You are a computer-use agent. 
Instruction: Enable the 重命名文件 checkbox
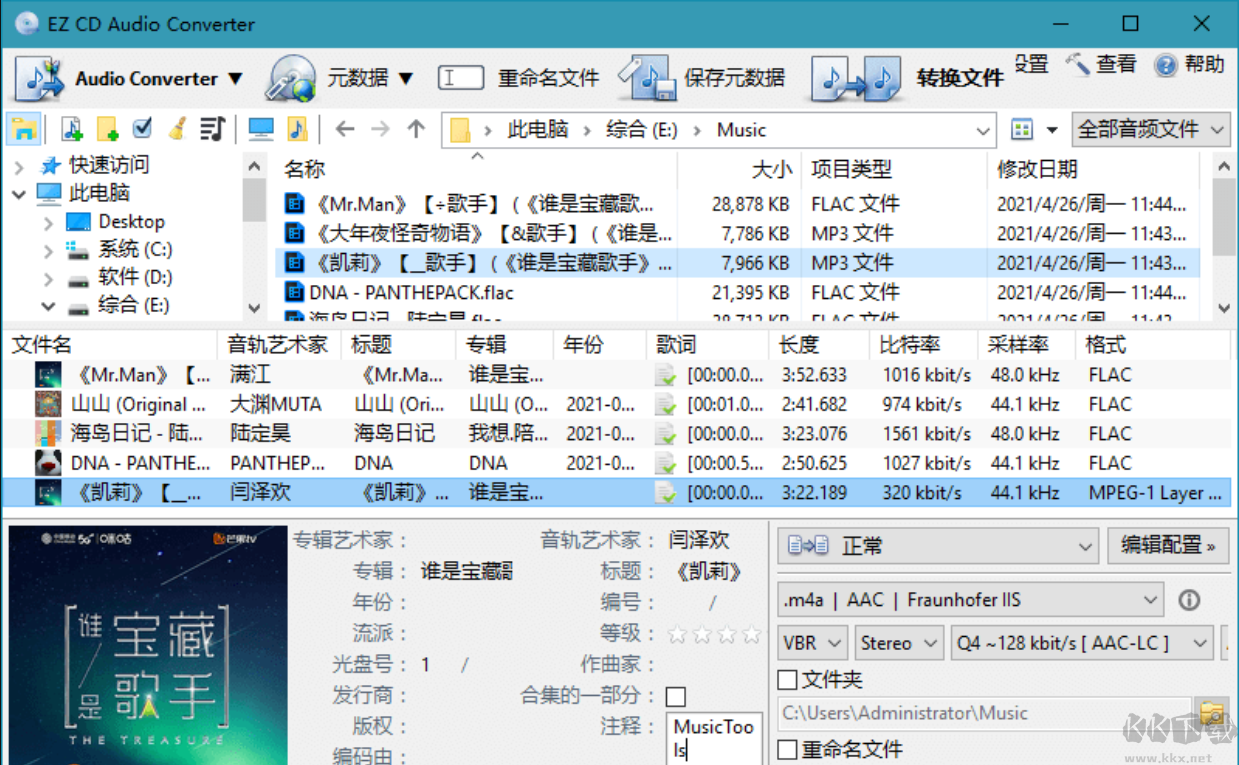click(787, 749)
